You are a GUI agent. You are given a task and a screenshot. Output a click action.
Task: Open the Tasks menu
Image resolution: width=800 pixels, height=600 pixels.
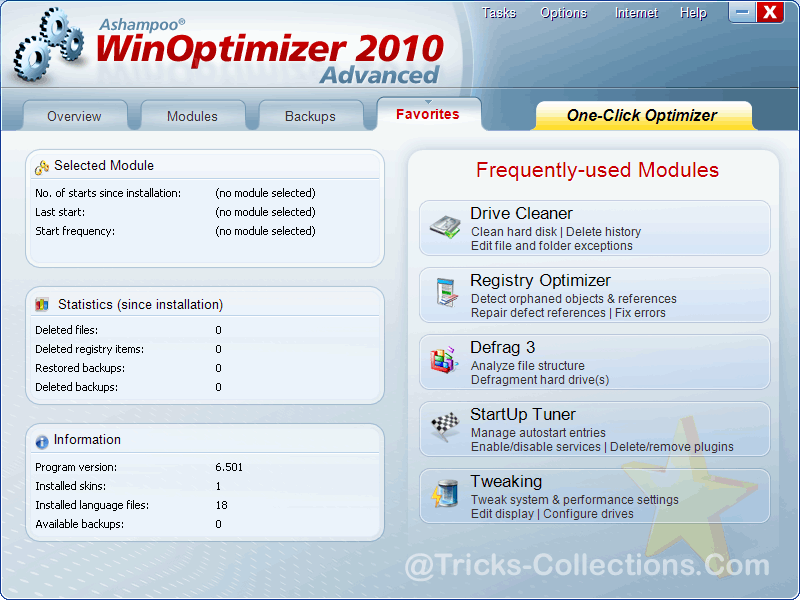(x=499, y=13)
